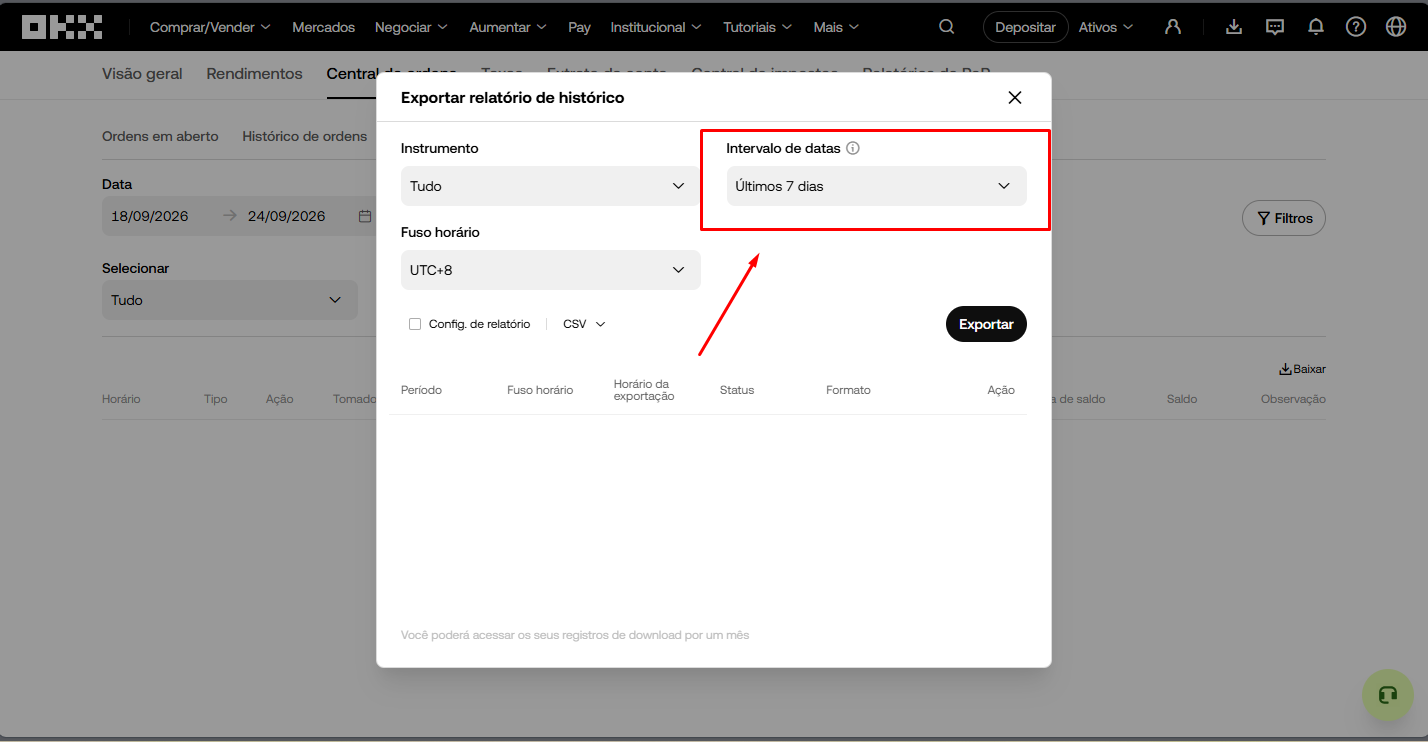This screenshot has width=1428, height=742.
Task: Enable the Config. de relatório checkbox
Action: (x=415, y=324)
